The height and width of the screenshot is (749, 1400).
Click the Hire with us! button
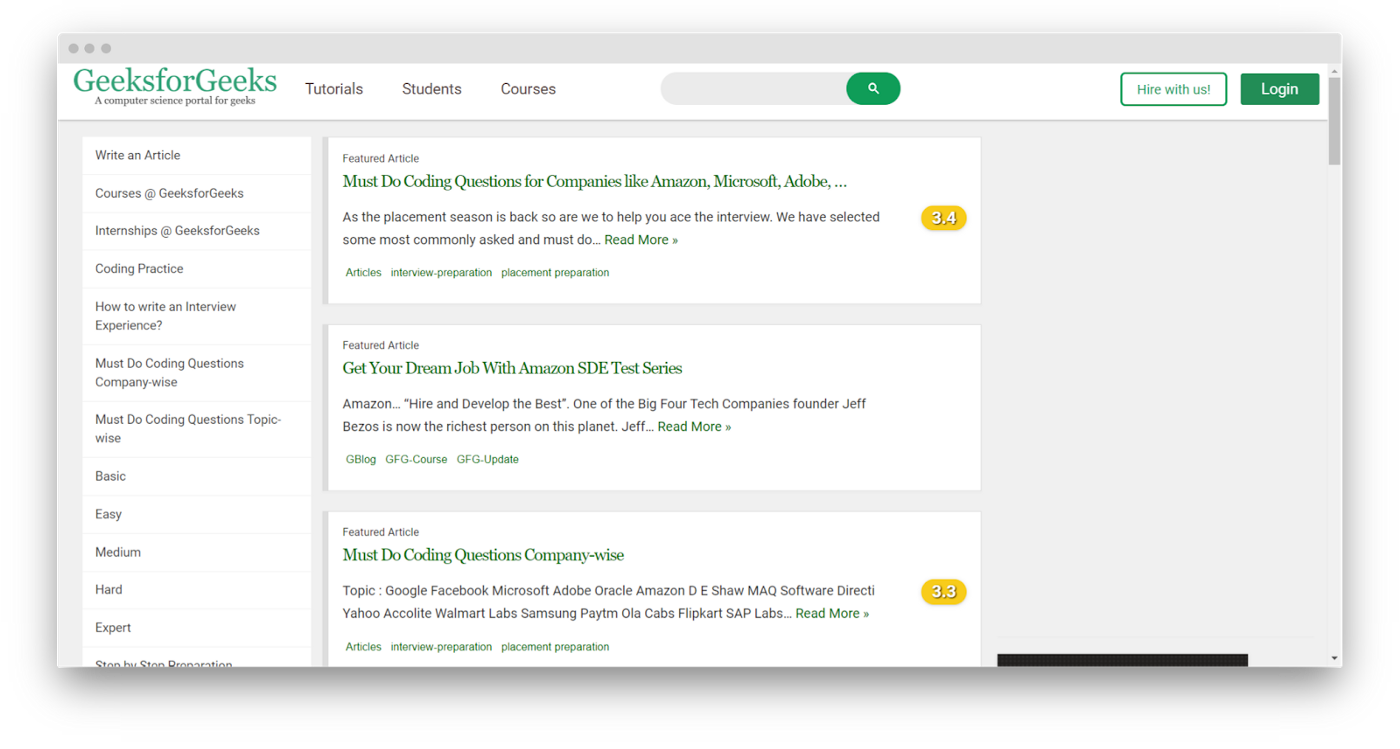click(1174, 89)
